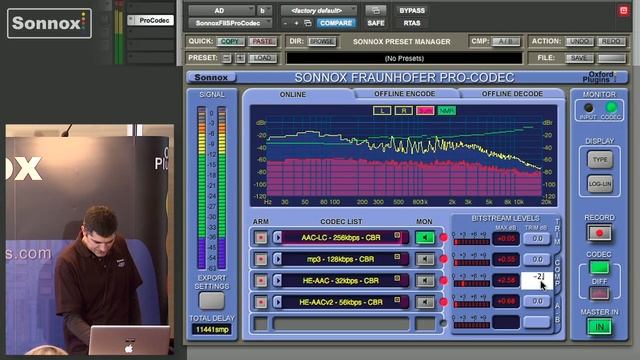
Task: Edit trim dB field for mp3 row
Action: coord(537,260)
